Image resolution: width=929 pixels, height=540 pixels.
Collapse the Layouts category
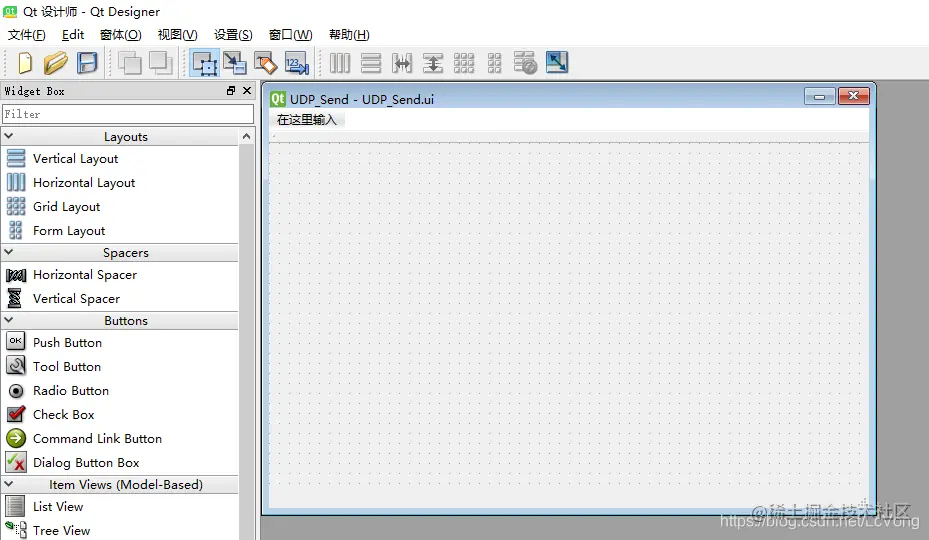click(9, 136)
